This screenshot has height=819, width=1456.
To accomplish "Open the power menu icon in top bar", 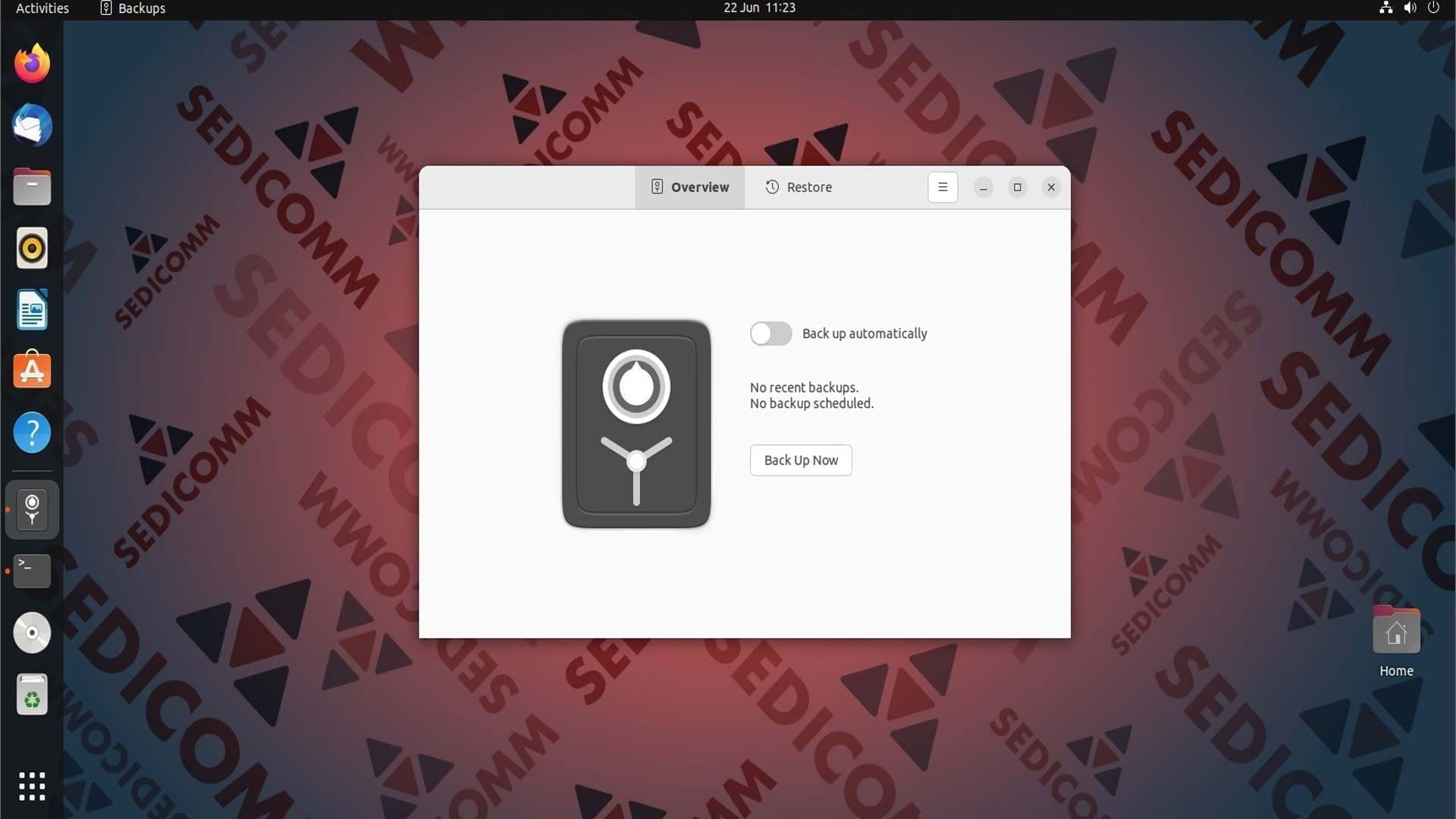I will pos(1433,8).
